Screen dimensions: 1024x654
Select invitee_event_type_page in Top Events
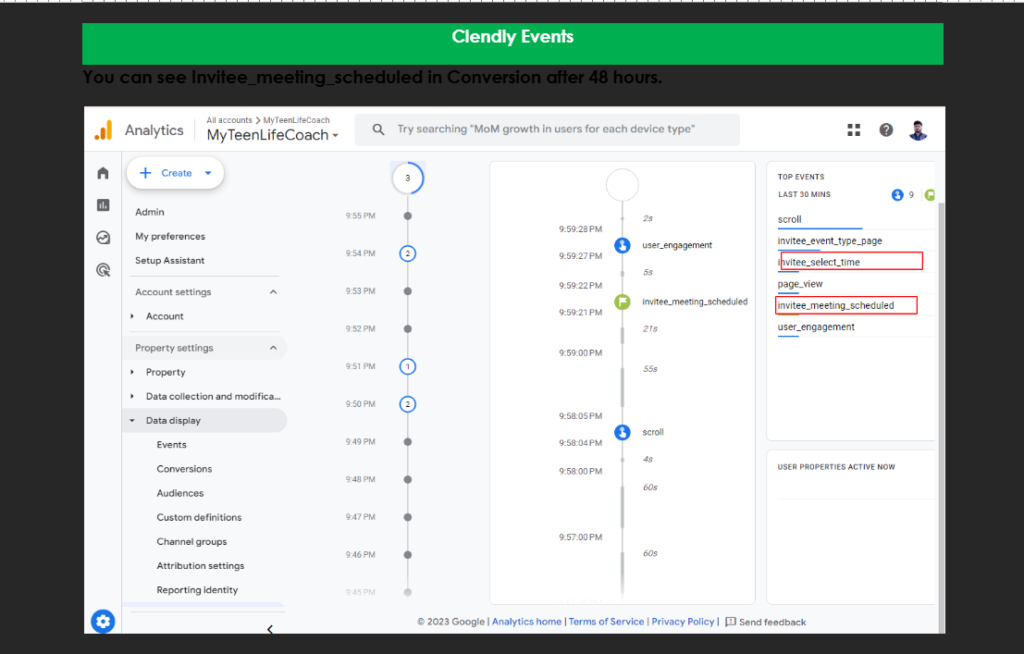point(829,241)
